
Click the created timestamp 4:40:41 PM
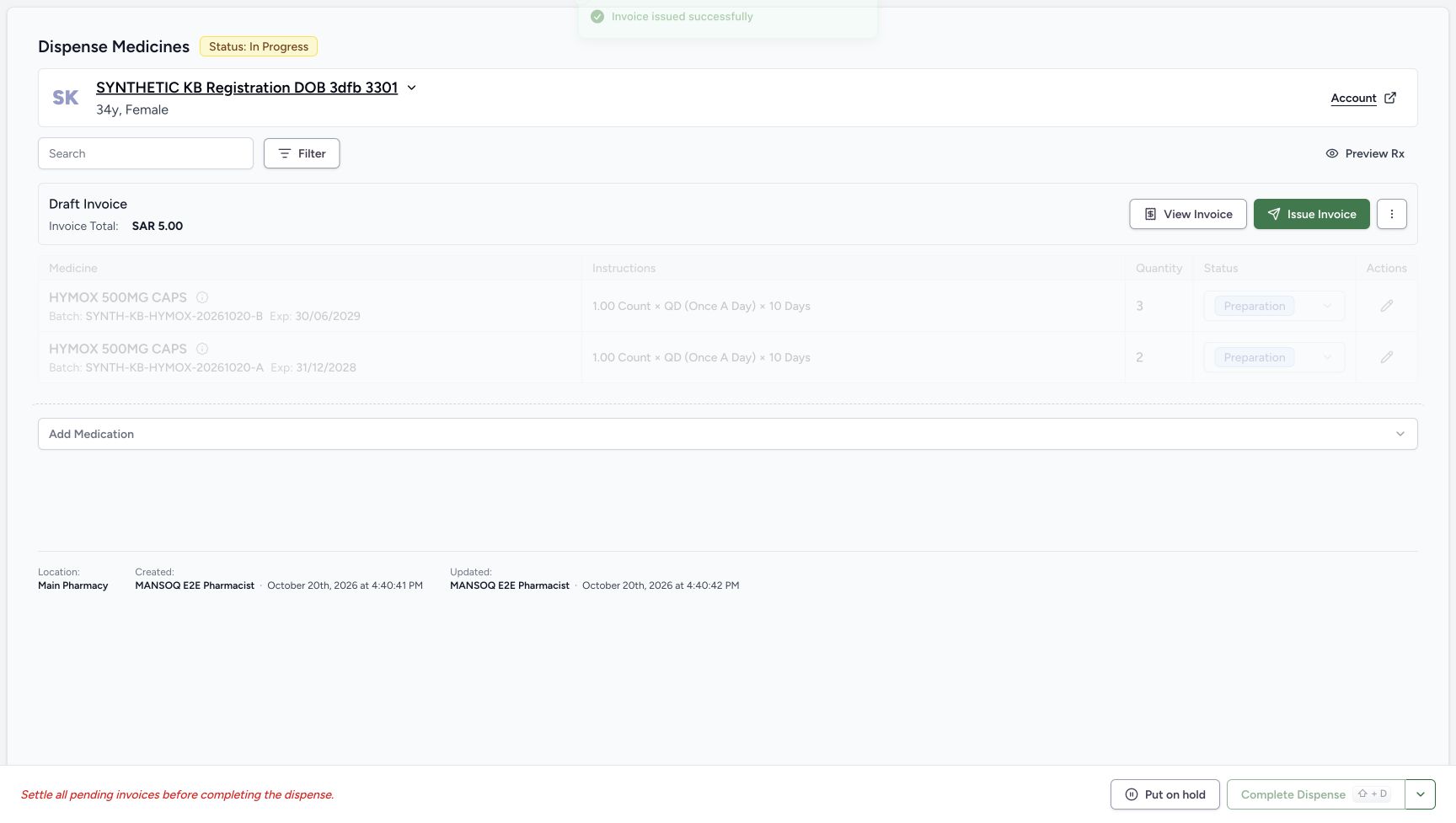345,585
